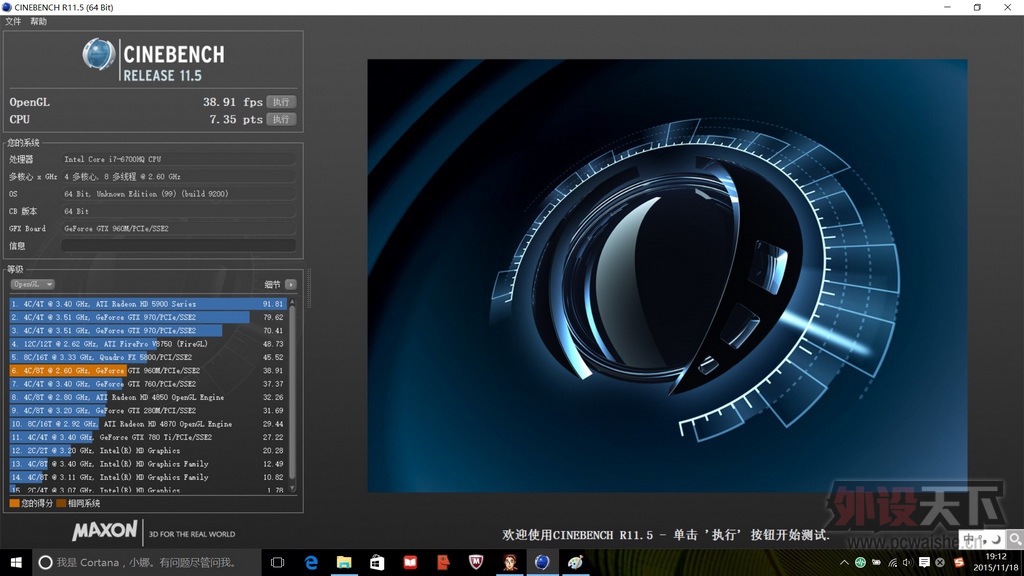Select ranking row 4 ATI FirePro V8750
Viewport: 1024px width, 576px height.
point(148,344)
